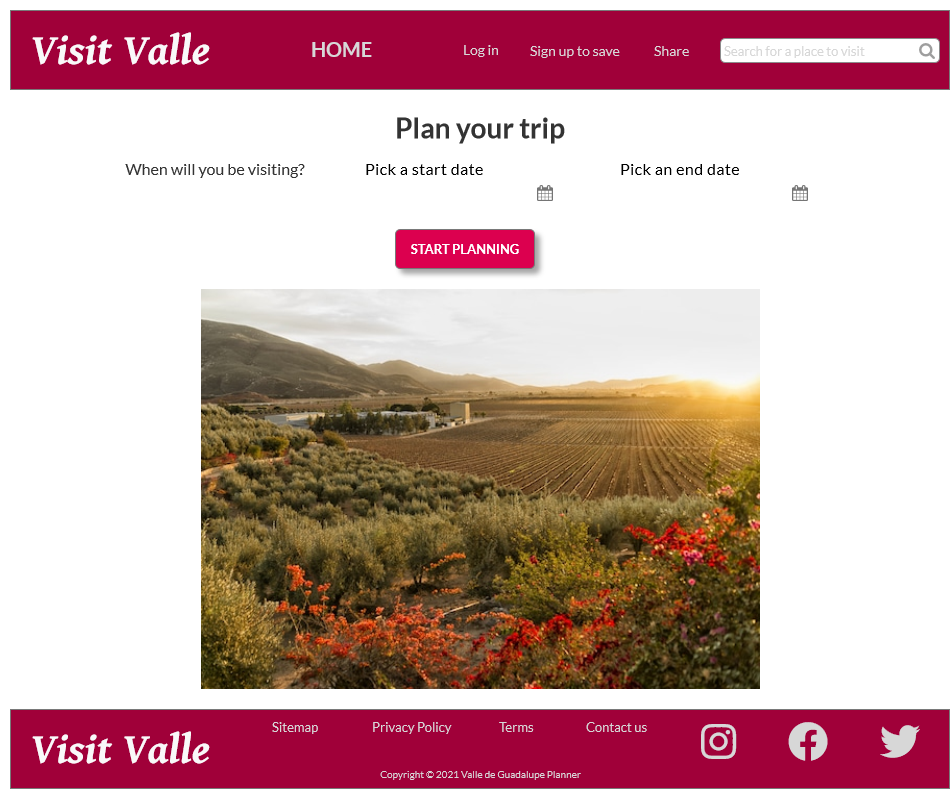Viewport: 950px width, 789px height.
Task: Click the vineyard landscape photo
Action: click(480, 488)
